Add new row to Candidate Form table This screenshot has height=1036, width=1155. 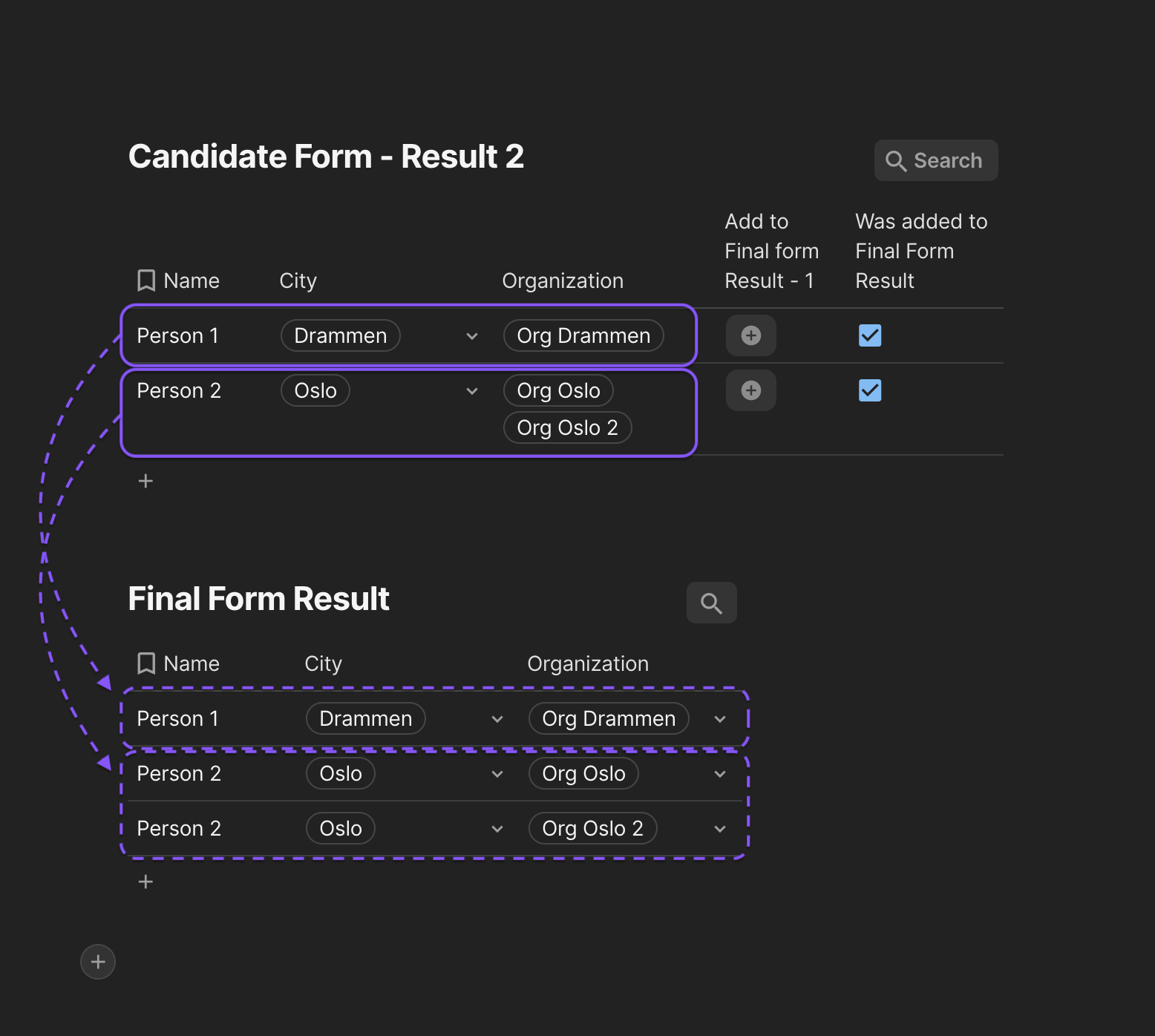tap(145, 481)
